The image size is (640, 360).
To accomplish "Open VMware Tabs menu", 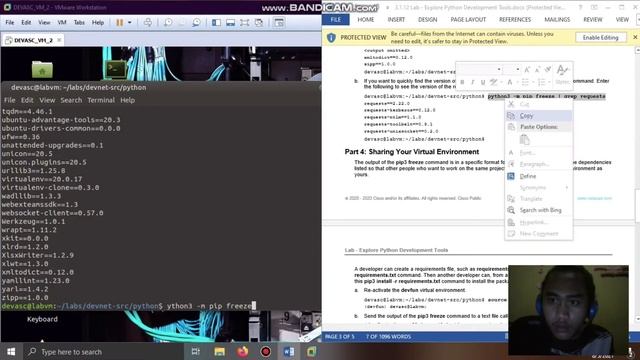I will coord(79,22).
